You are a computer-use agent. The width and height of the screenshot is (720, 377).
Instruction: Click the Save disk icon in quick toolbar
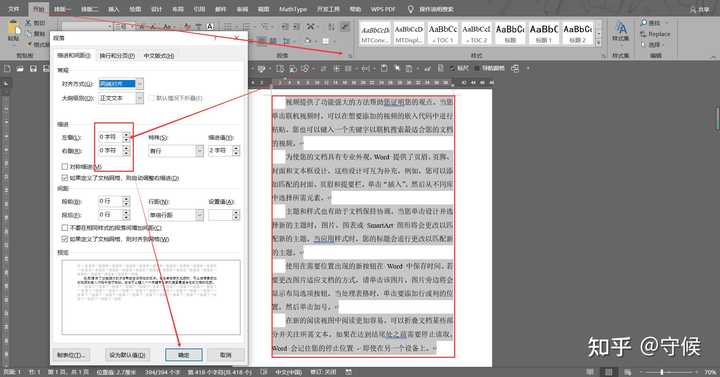(33, 68)
